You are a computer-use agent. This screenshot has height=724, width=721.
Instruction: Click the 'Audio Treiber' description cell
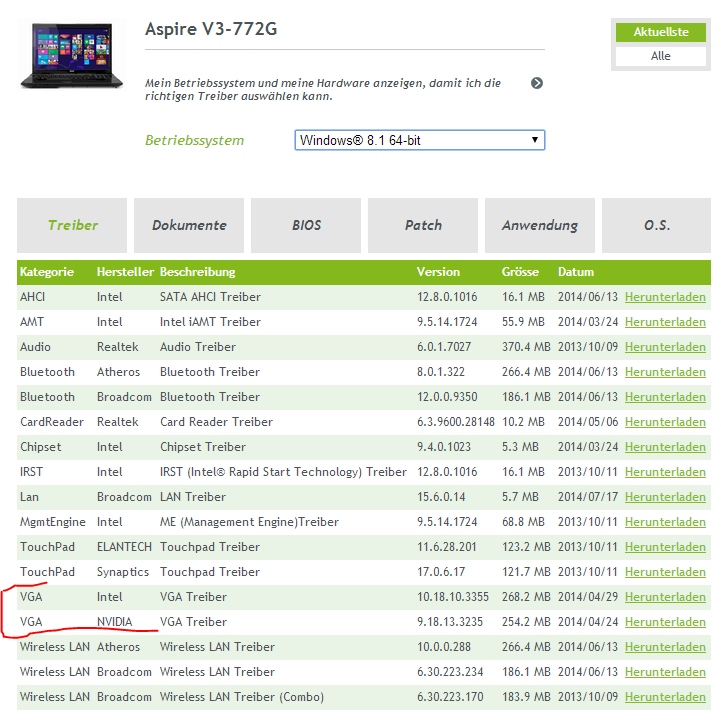198,347
